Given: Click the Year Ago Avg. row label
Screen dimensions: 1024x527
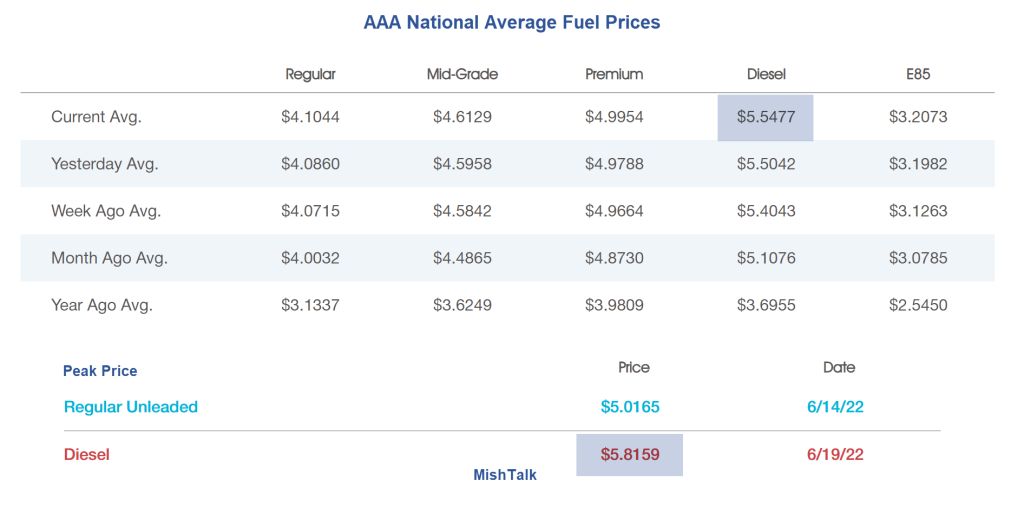Looking at the screenshot, I should (x=102, y=305).
